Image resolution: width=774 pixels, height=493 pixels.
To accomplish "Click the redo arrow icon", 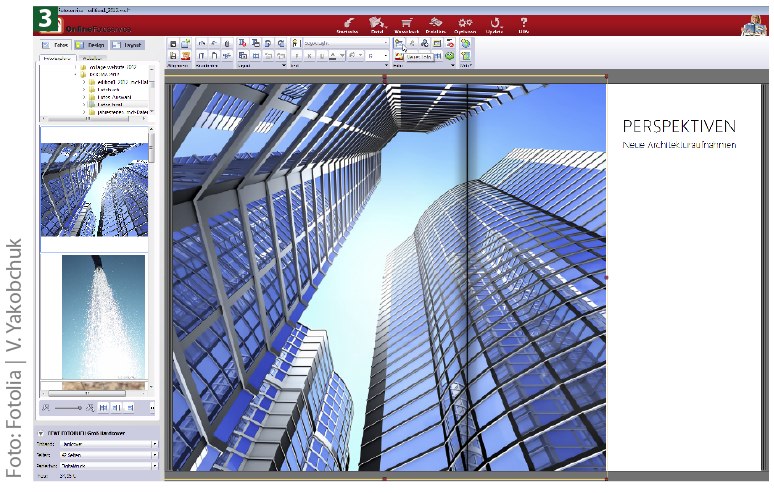I will coord(214,43).
